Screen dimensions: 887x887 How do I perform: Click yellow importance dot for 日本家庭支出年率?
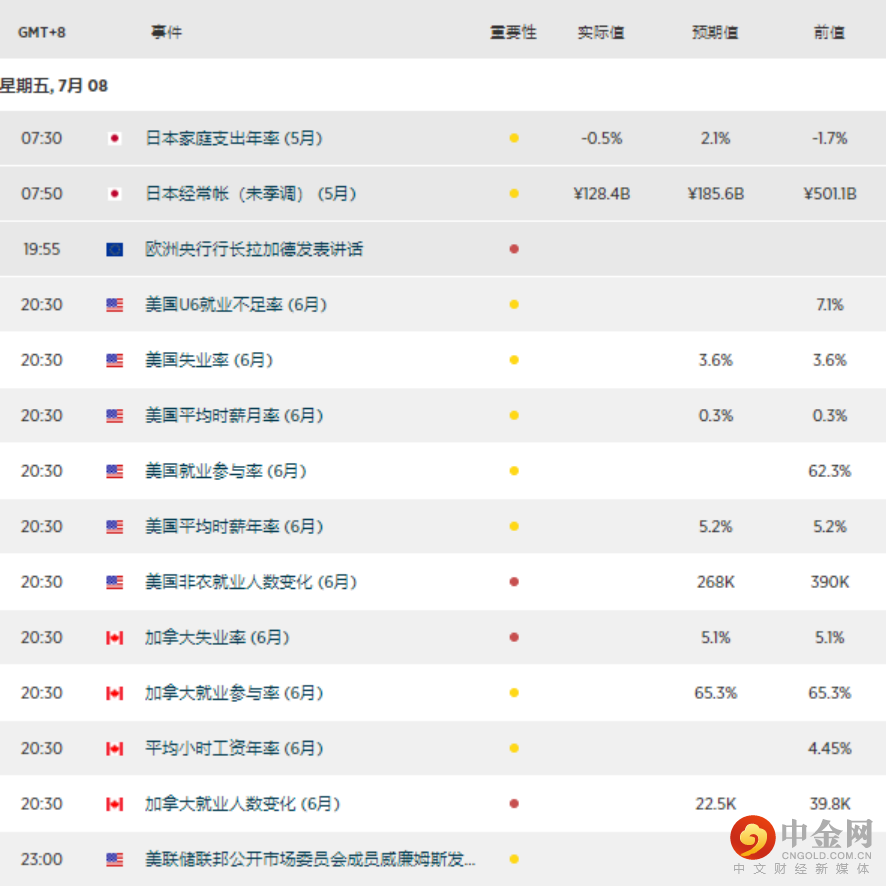(514, 138)
